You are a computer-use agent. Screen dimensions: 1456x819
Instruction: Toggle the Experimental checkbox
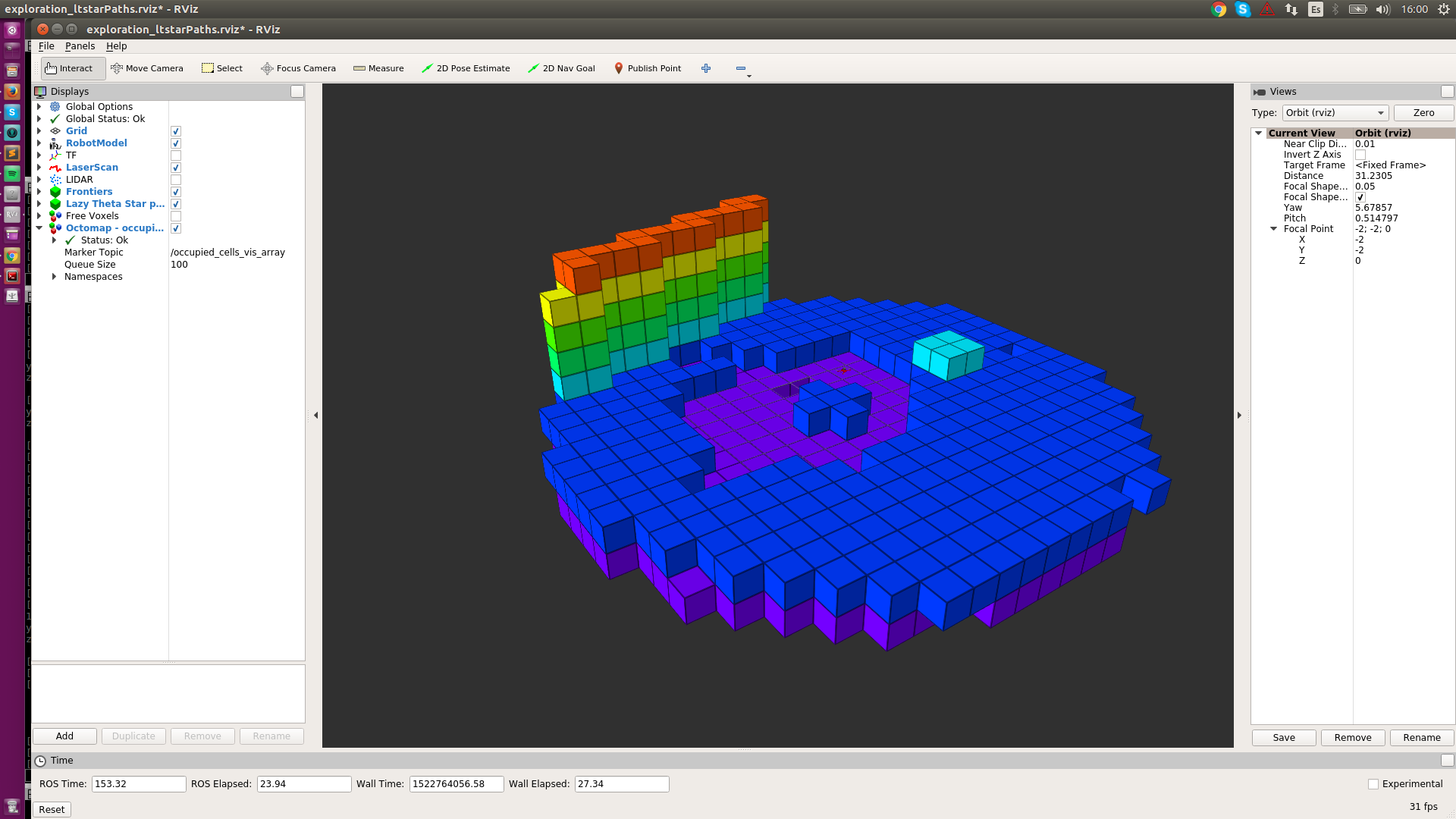pos(1373,784)
